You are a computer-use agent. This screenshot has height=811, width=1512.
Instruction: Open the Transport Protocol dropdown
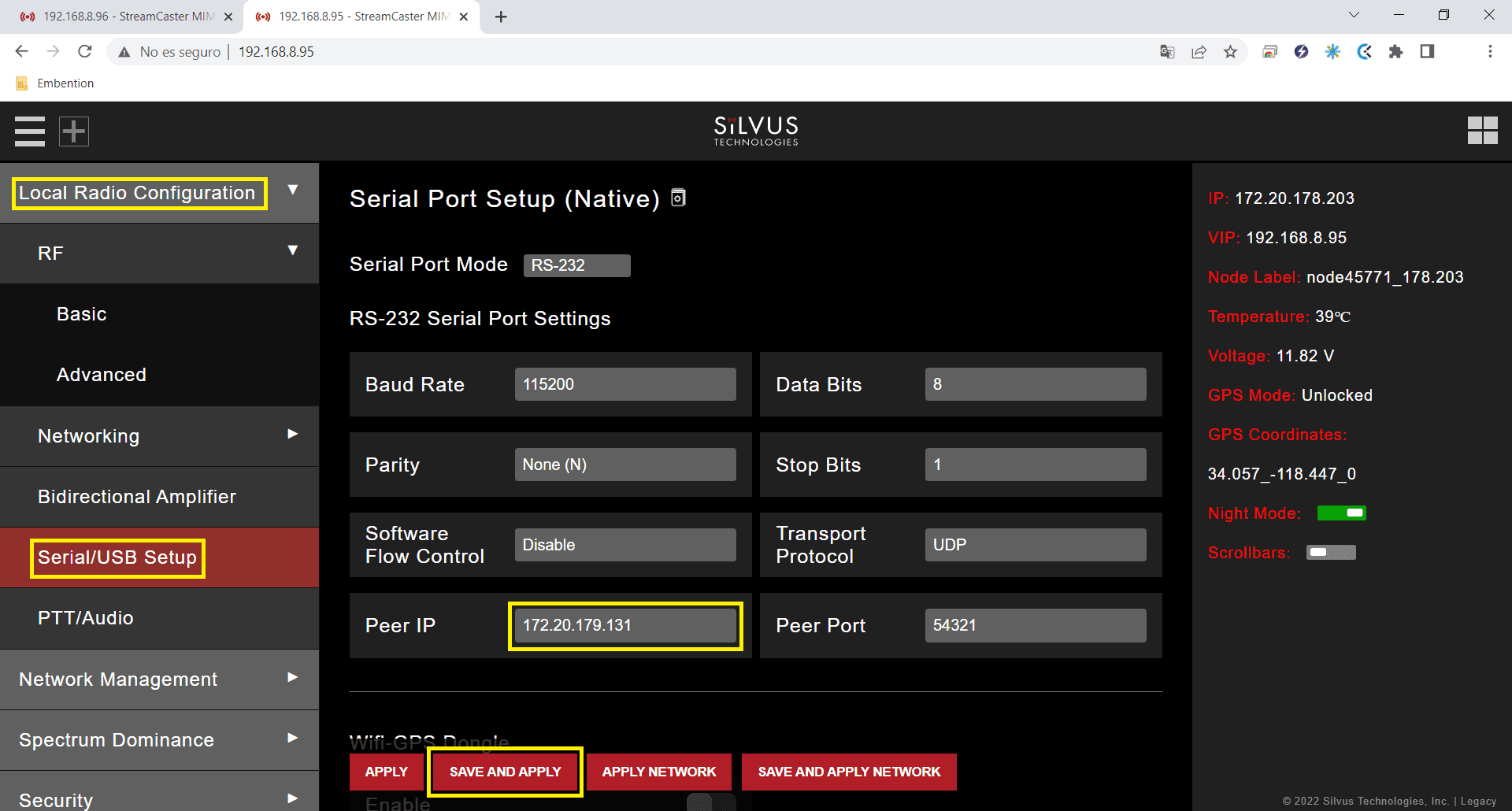tap(1035, 545)
